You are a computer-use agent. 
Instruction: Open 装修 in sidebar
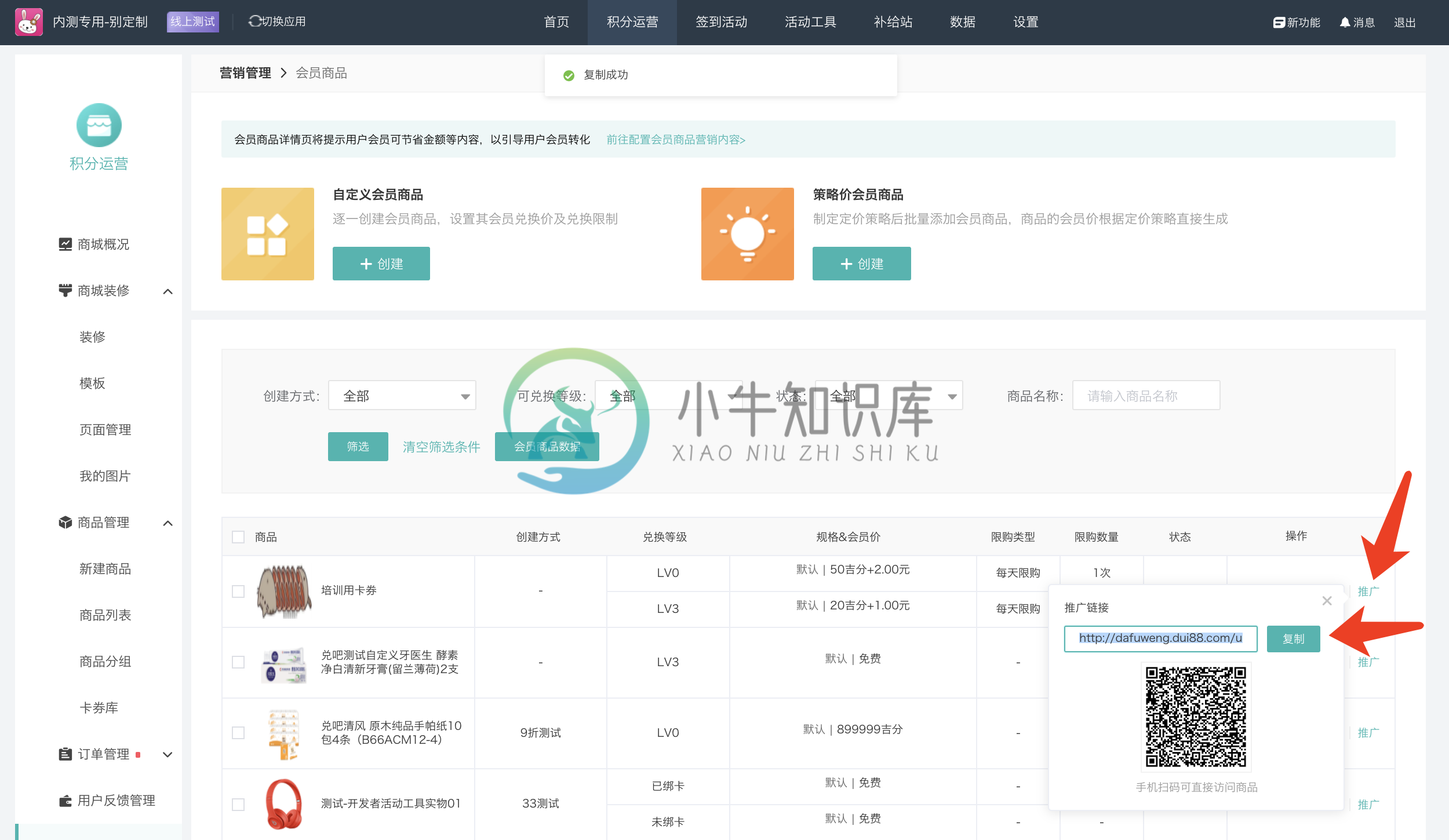93,337
